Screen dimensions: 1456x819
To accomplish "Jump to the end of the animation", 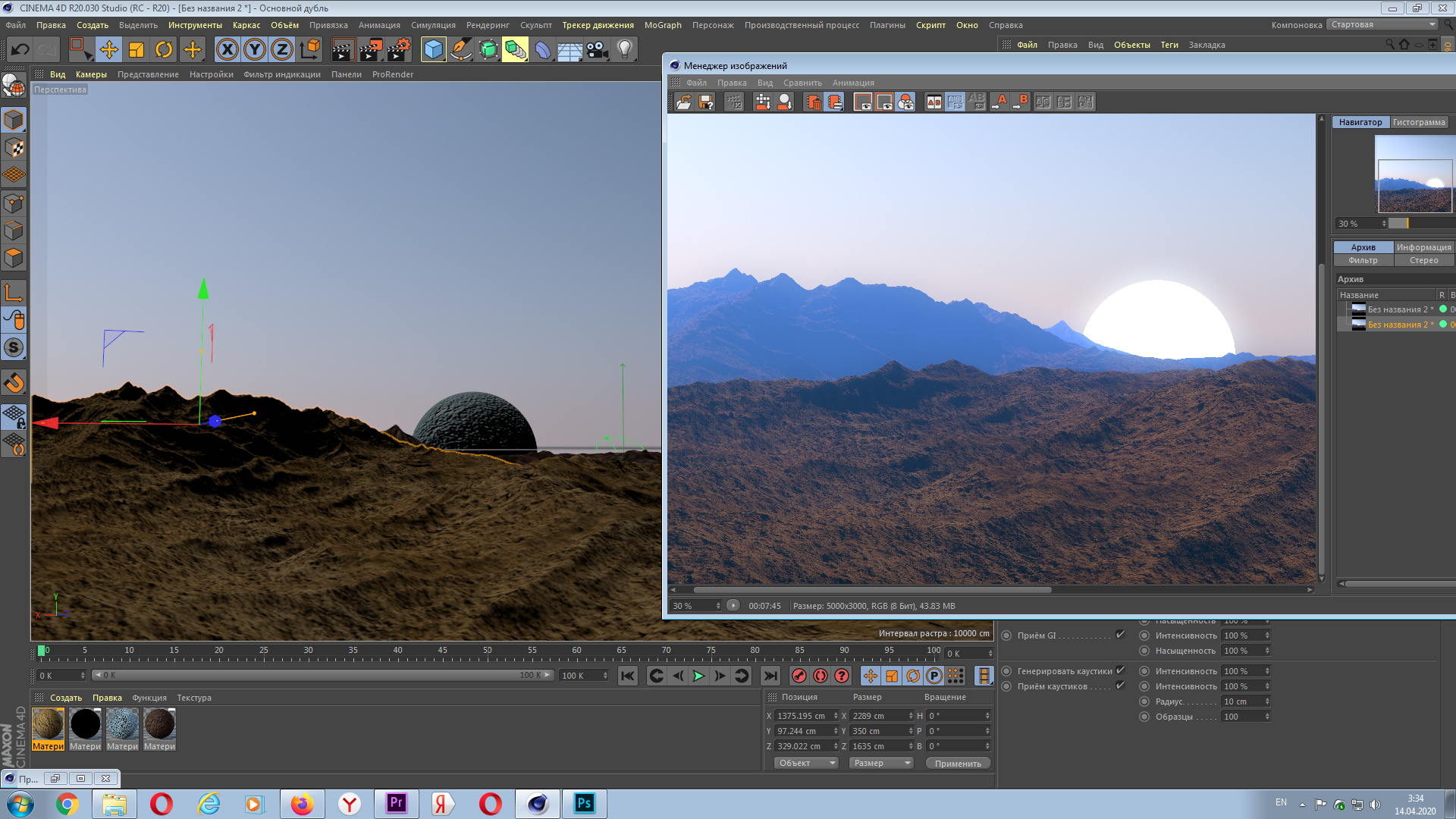I will 770,676.
